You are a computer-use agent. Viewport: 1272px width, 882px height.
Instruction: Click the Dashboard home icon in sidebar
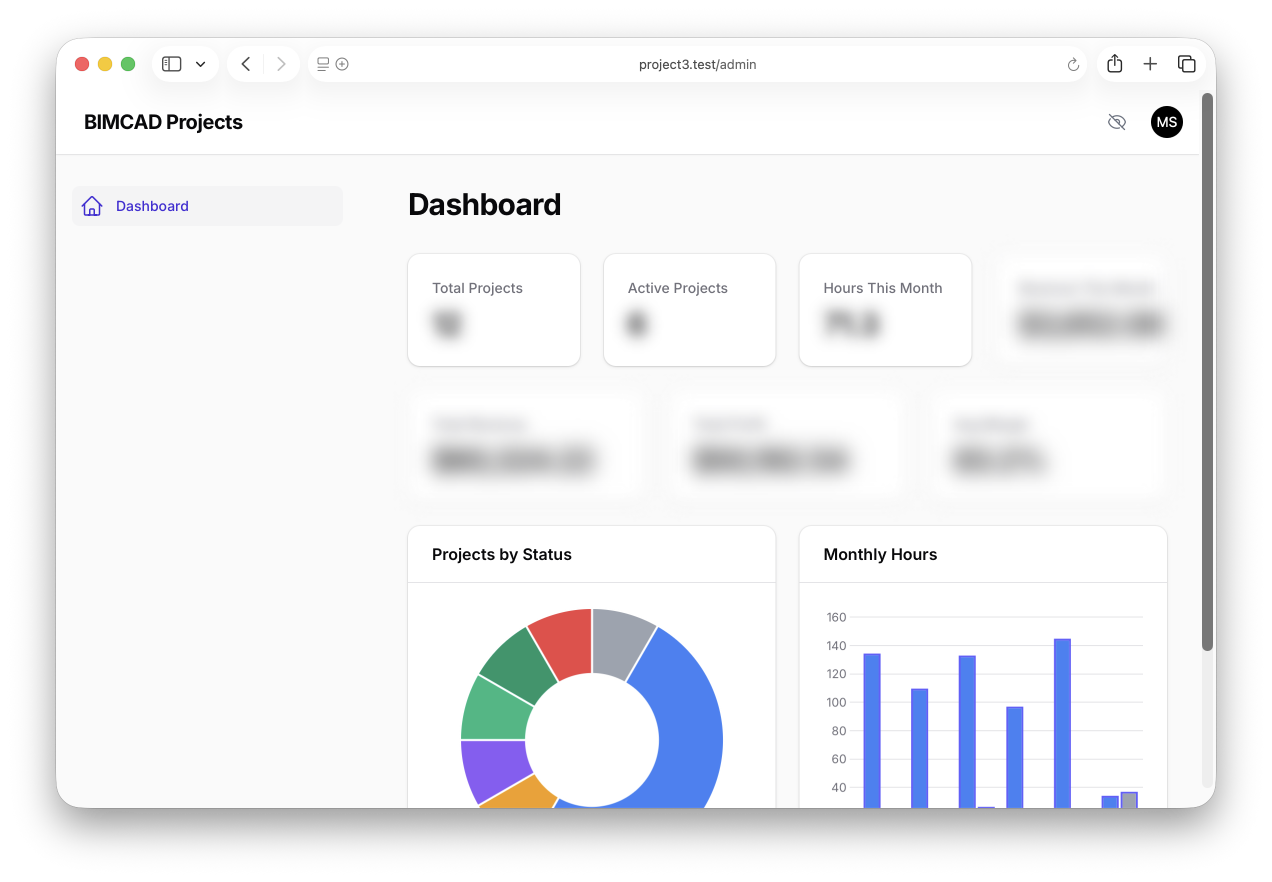point(92,206)
